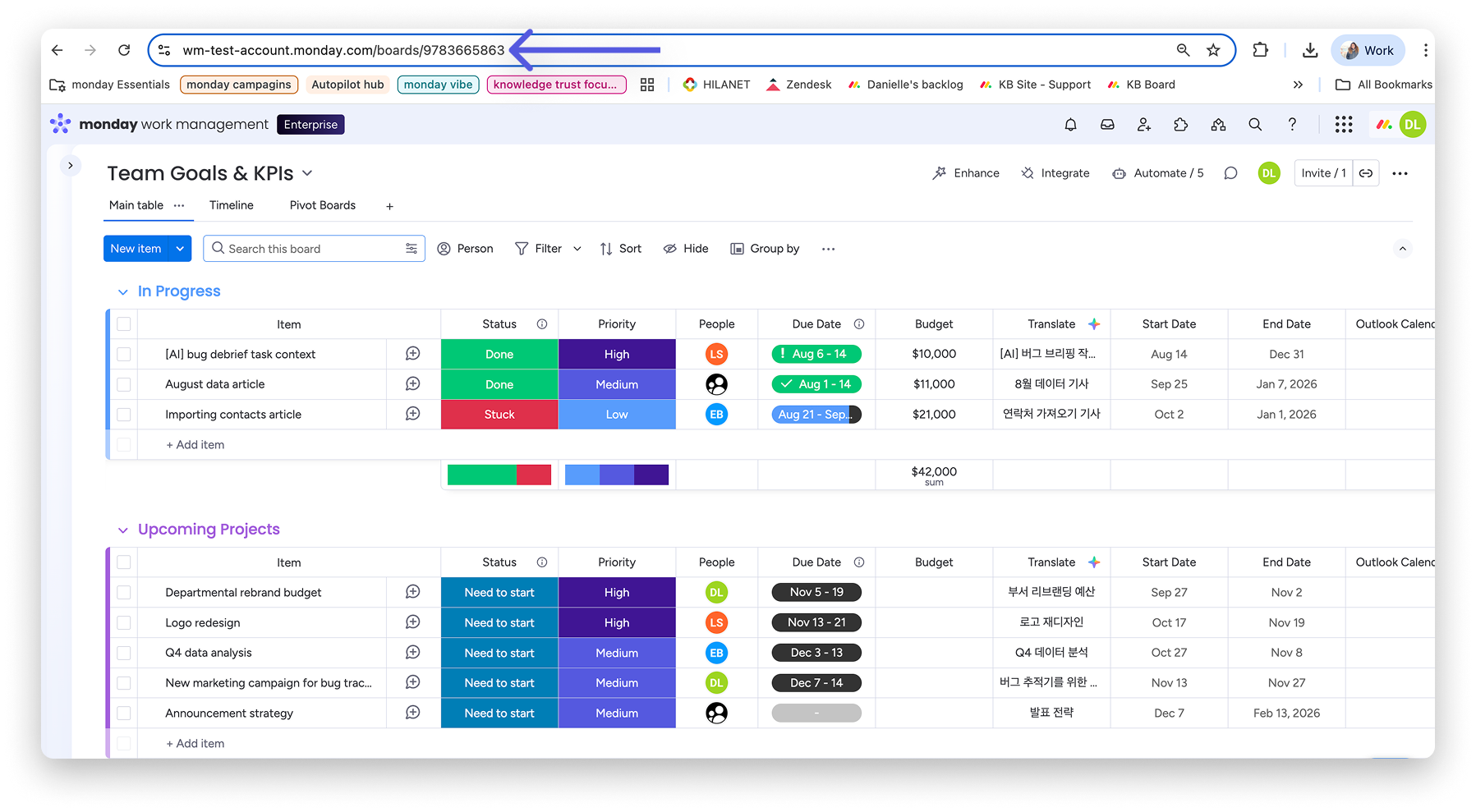The image size is (1476, 812).
Task: Collapse the board header with up chevron
Action: point(1403,249)
